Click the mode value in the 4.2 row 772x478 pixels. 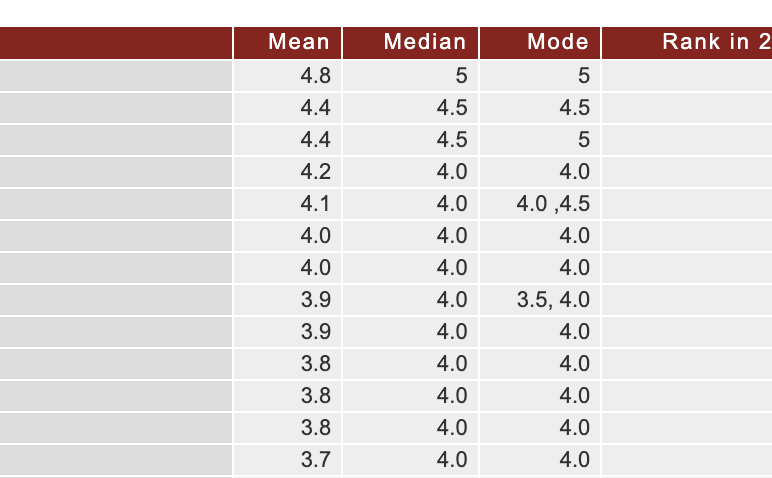click(x=574, y=172)
